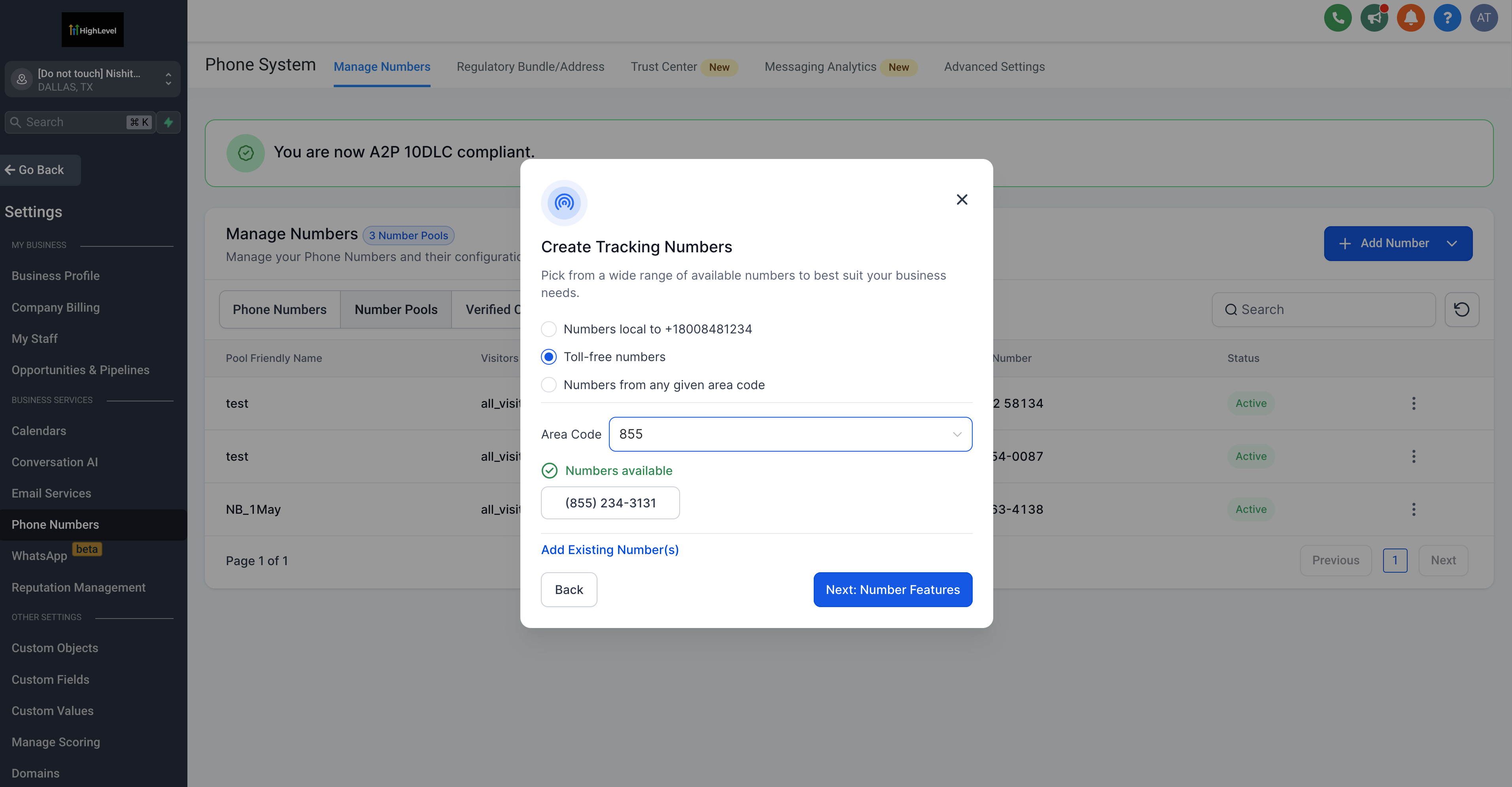Screen dimensions: 1512x787
Task: Open Manage Scoring settings
Action: [x=56, y=742]
